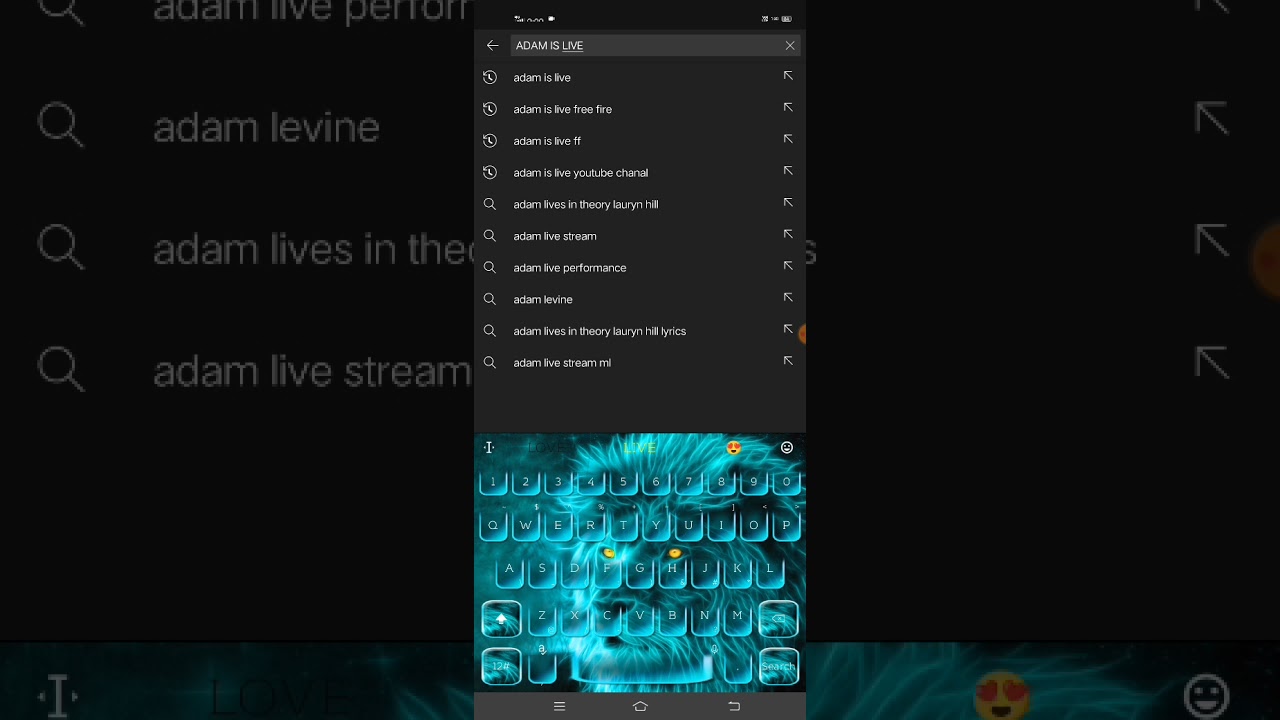The height and width of the screenshot is (720, 1280).
Task: Tap the back arrow beside the search field
Action: [492, 45]
